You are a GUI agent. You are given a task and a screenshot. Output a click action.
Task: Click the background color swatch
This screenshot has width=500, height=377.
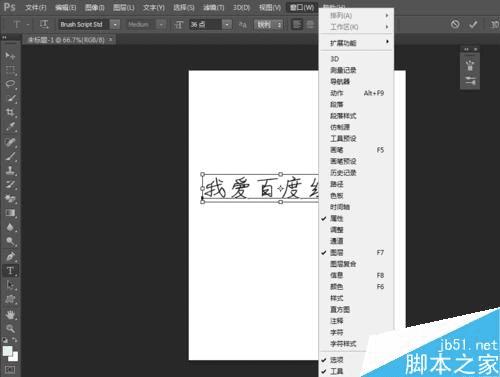point(15,358)
